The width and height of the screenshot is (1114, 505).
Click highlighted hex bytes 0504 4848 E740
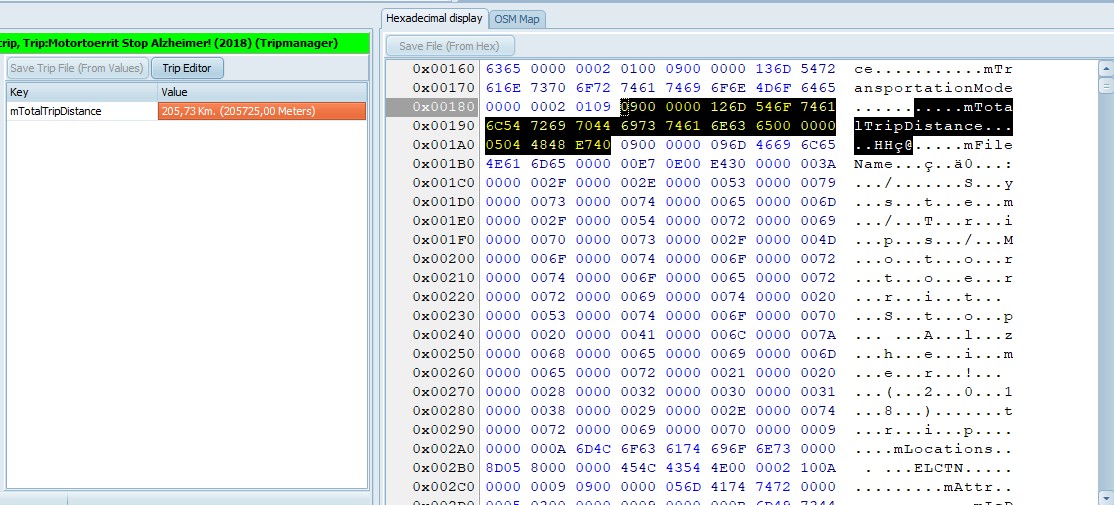[x=547, y=145]
